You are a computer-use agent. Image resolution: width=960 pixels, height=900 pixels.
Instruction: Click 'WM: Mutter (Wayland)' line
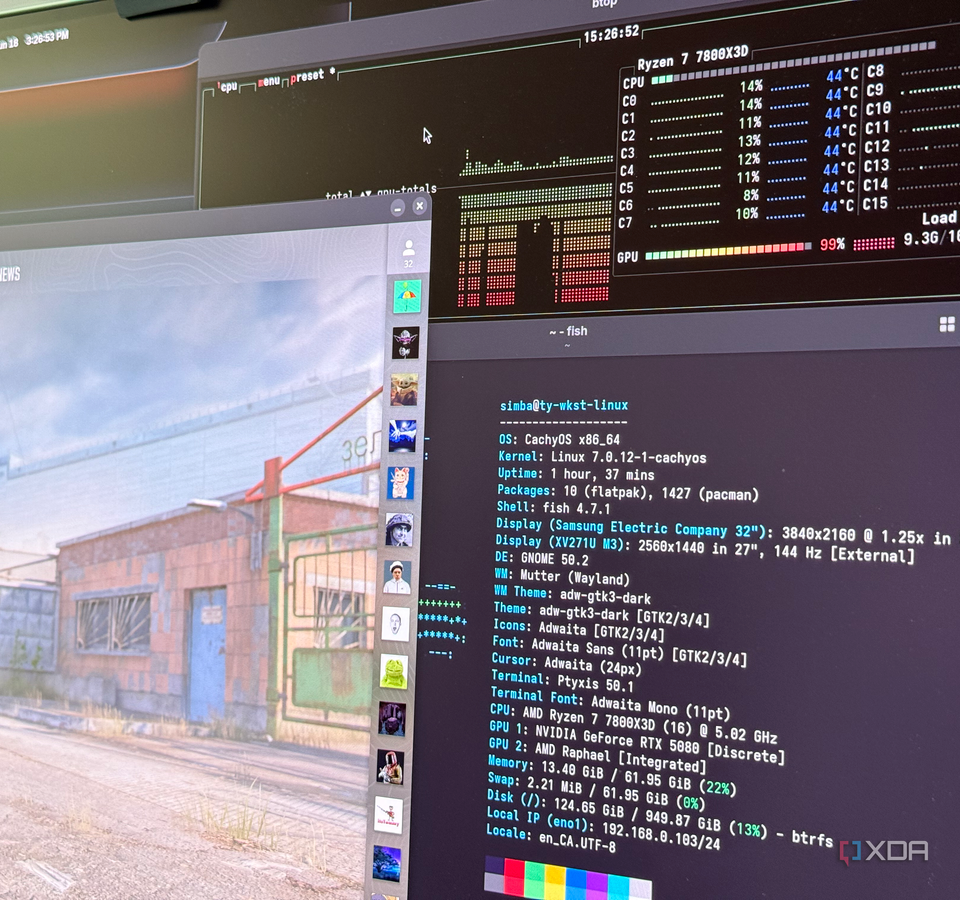561,576
